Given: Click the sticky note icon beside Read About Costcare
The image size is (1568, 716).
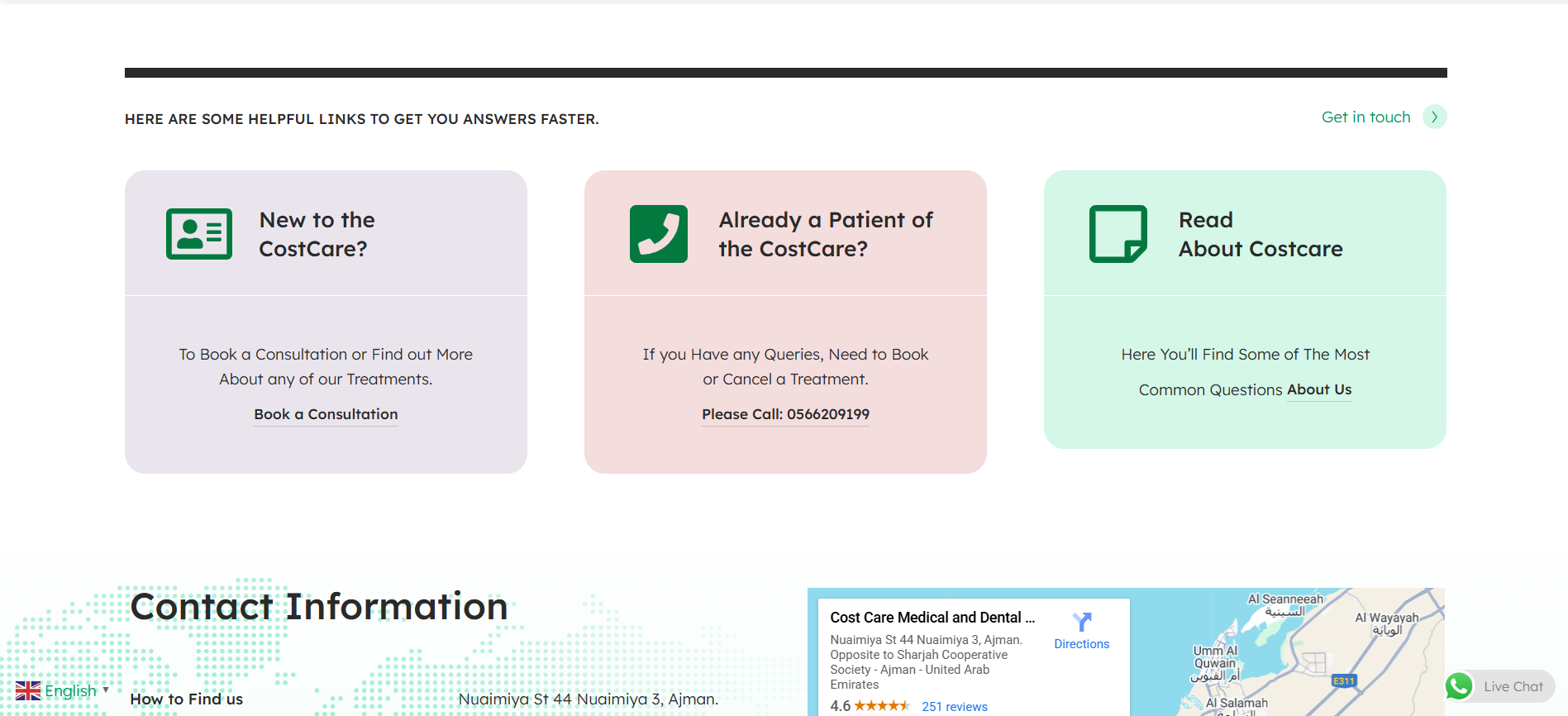Looking at the screenshot, I should pos(1118,234).
